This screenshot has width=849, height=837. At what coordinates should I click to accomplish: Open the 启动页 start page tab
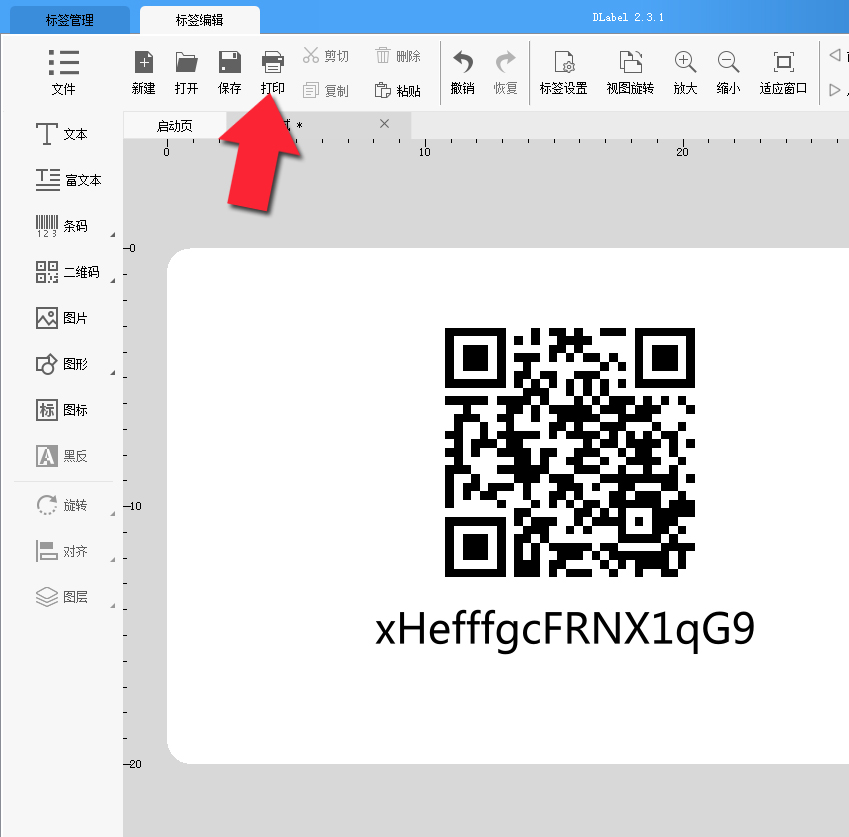coord(175,126)
